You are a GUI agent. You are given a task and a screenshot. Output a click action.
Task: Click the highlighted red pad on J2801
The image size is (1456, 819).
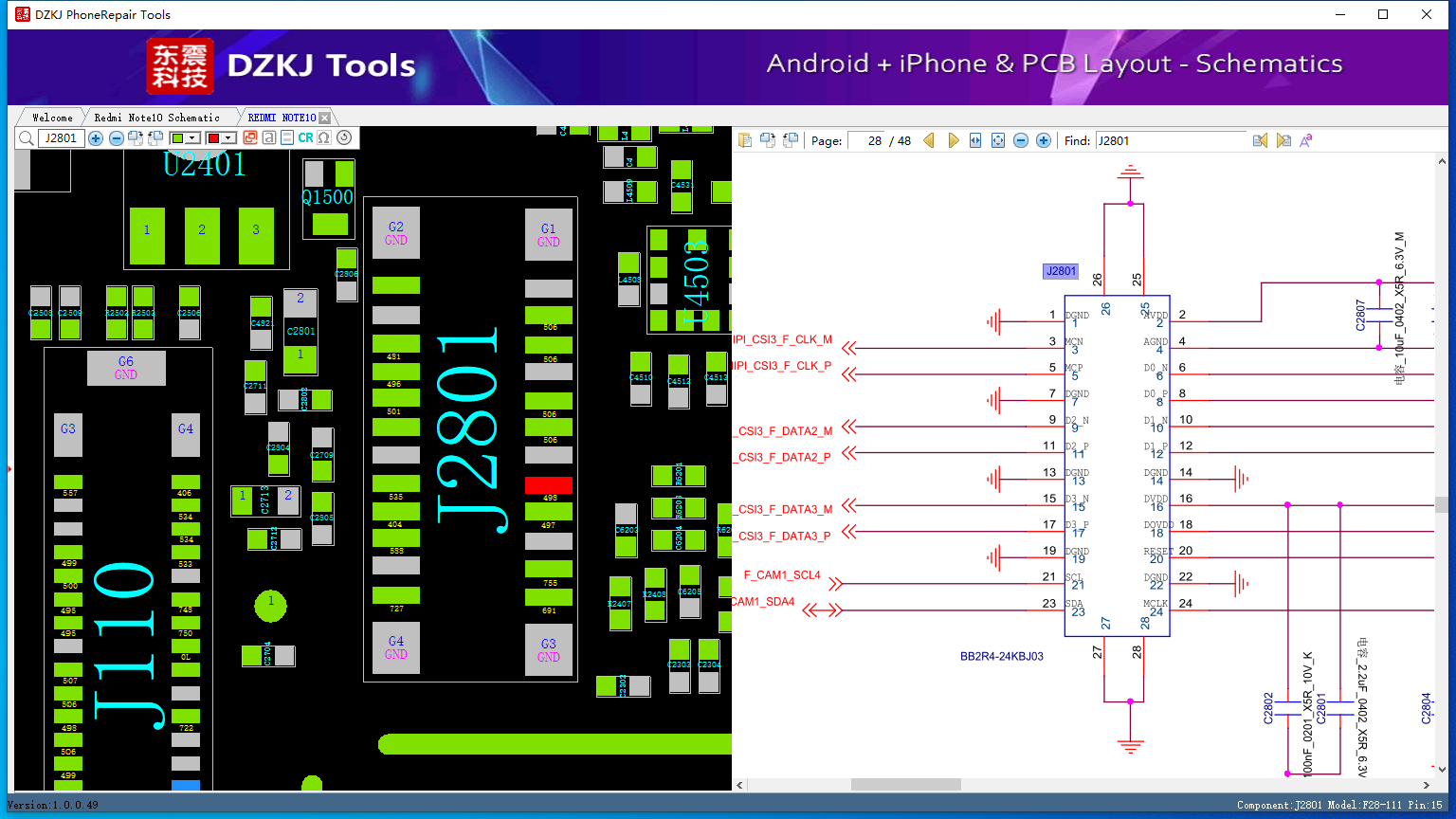[549, 485]
